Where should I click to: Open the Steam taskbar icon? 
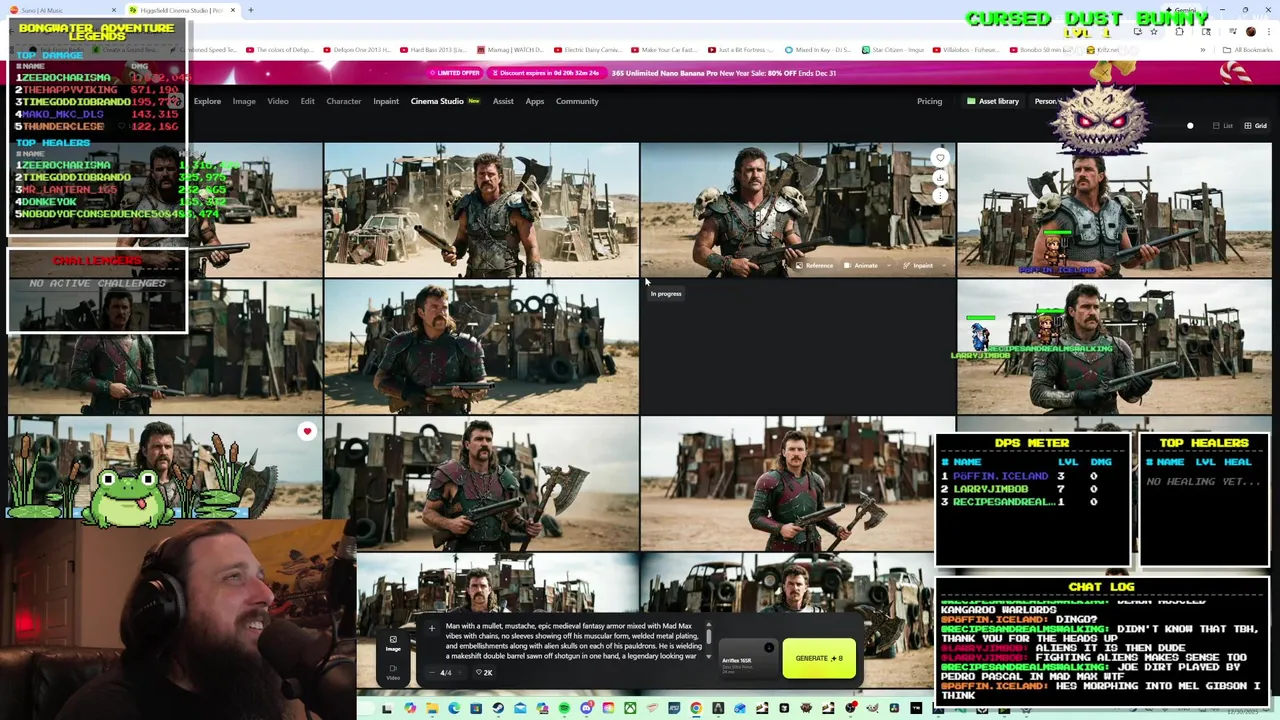pos(498,708)
